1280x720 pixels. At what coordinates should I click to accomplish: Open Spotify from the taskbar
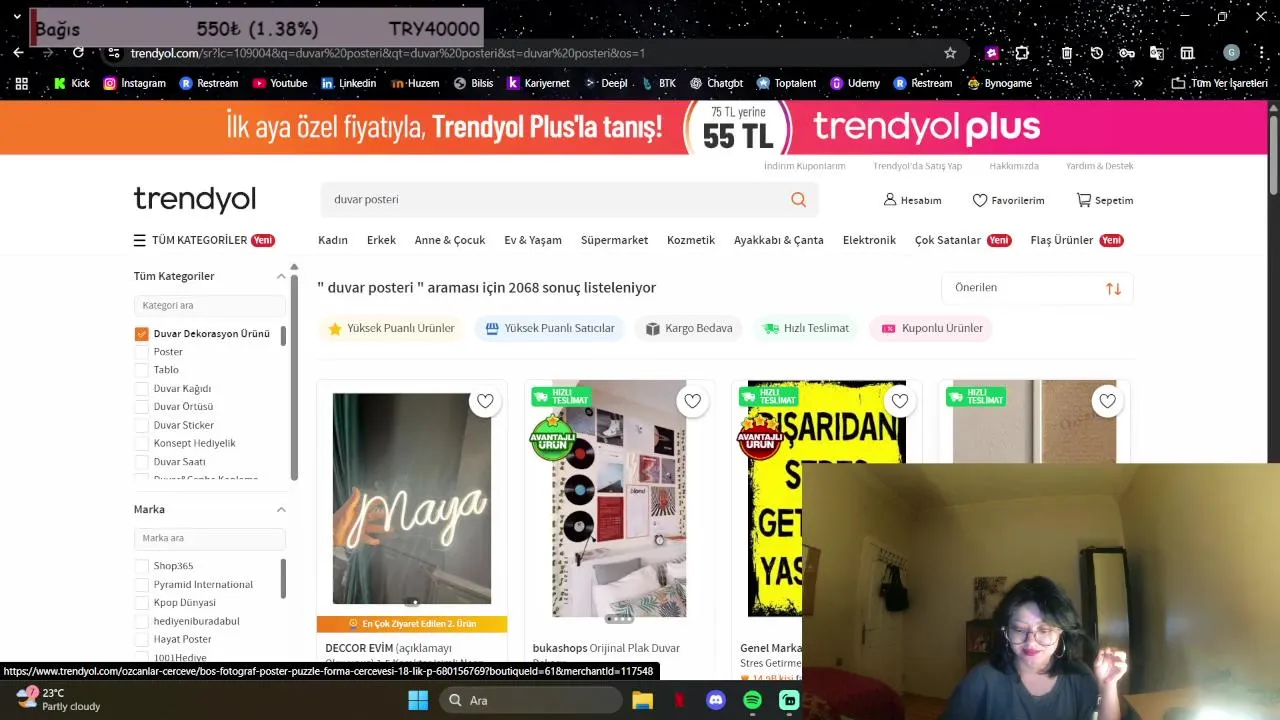(x=753, y=700)
